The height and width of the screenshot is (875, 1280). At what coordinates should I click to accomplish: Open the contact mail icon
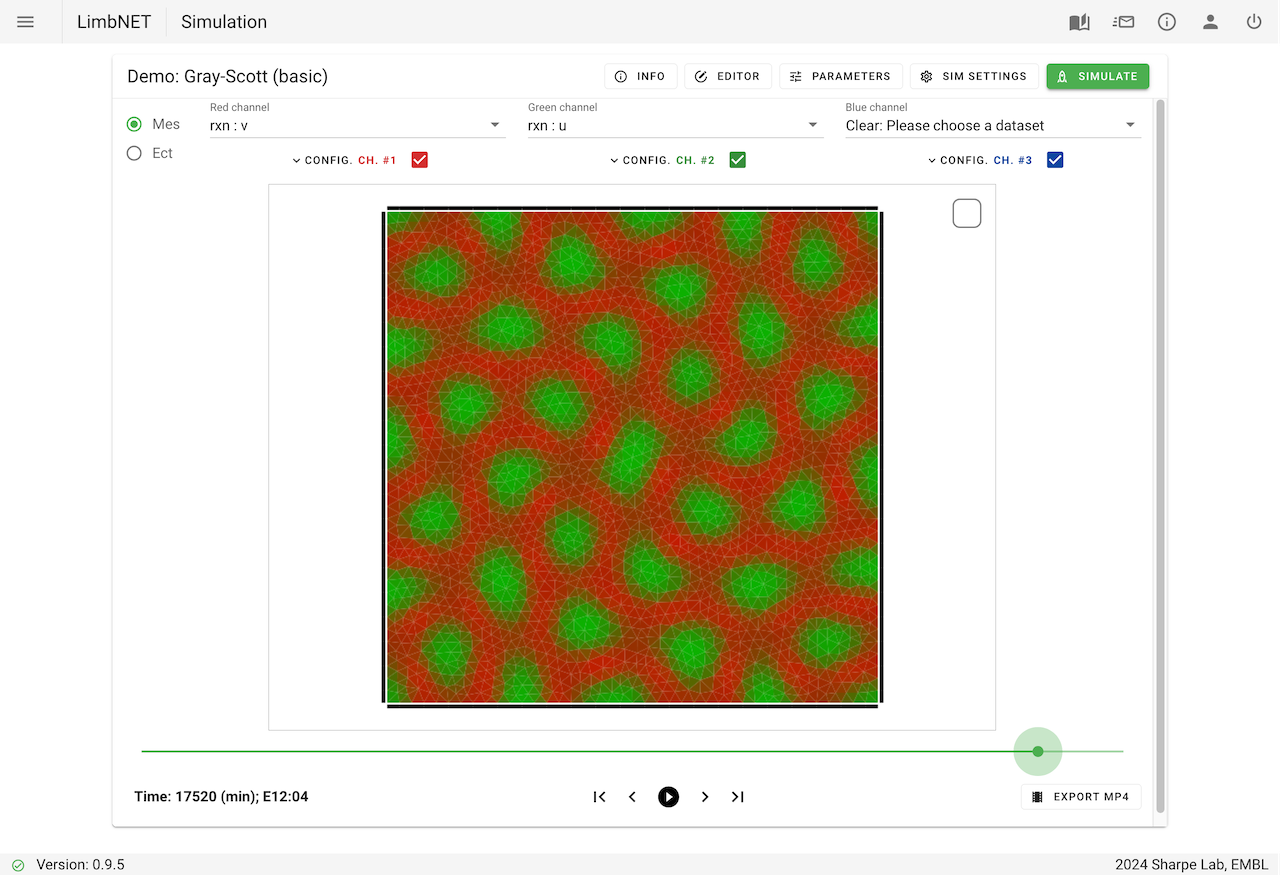click(x=1123, y=22)
